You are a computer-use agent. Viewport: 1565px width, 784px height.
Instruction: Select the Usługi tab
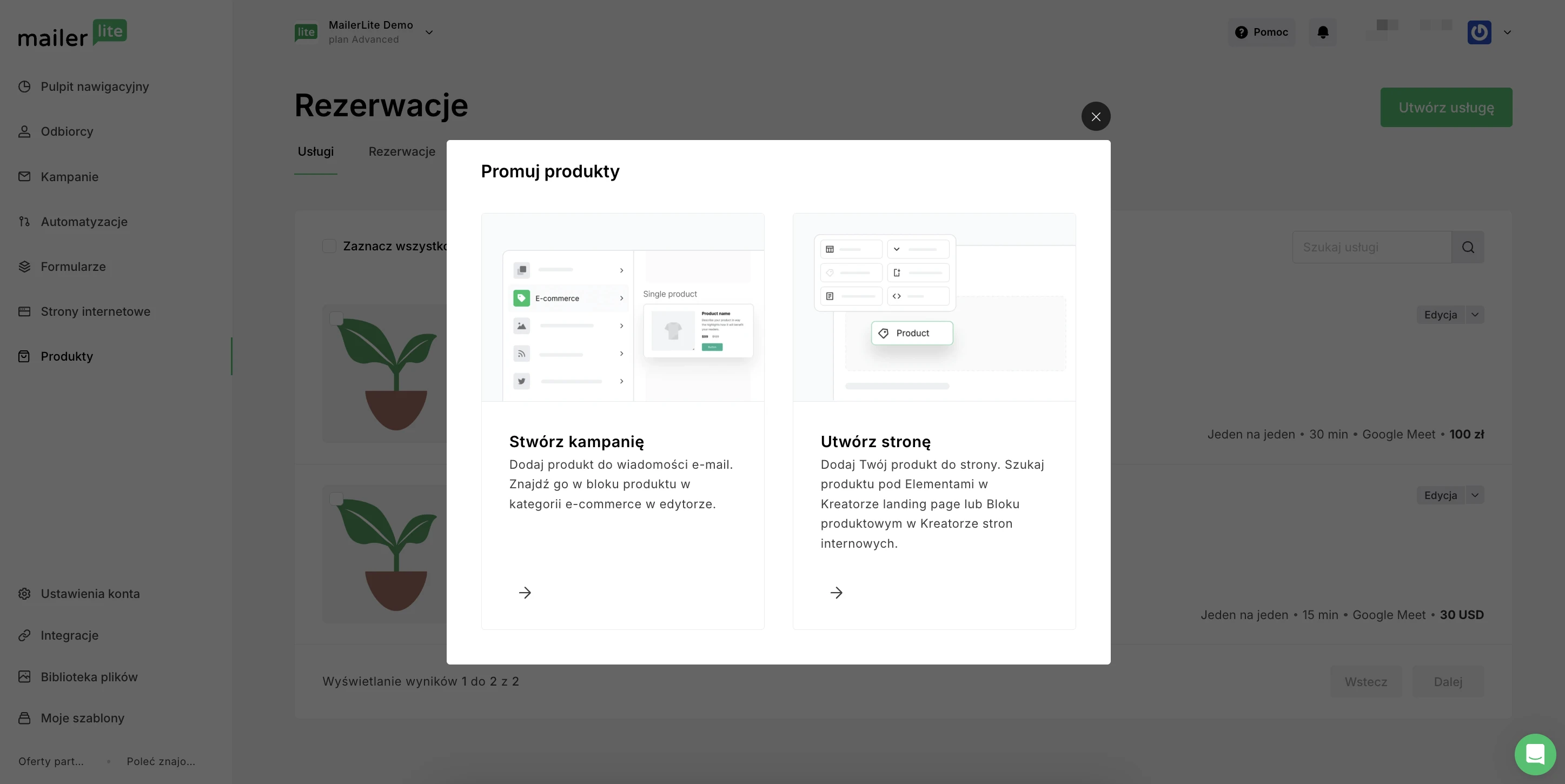[x=315, y=151]
